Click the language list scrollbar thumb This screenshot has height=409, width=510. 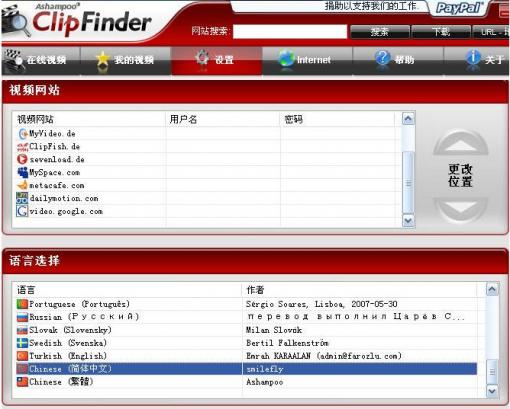tap(492, 372)
